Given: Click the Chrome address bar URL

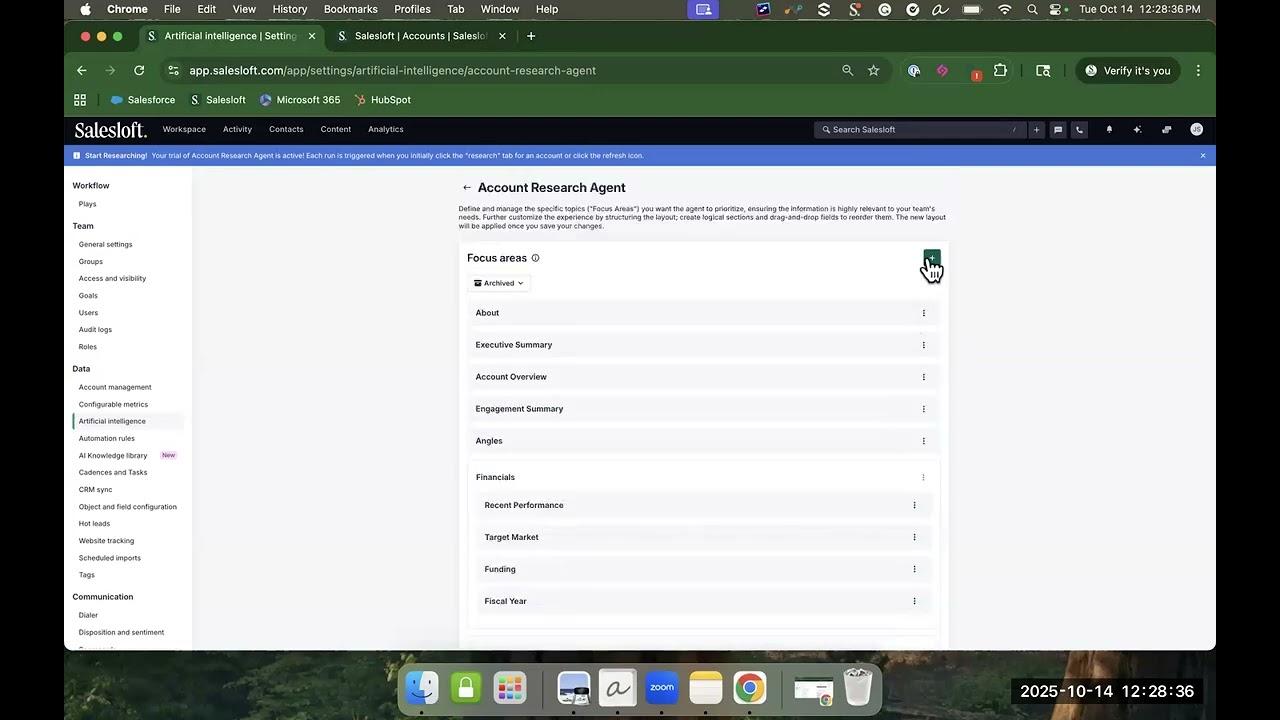Looking at the screenshot, I should tap(392, 70).
